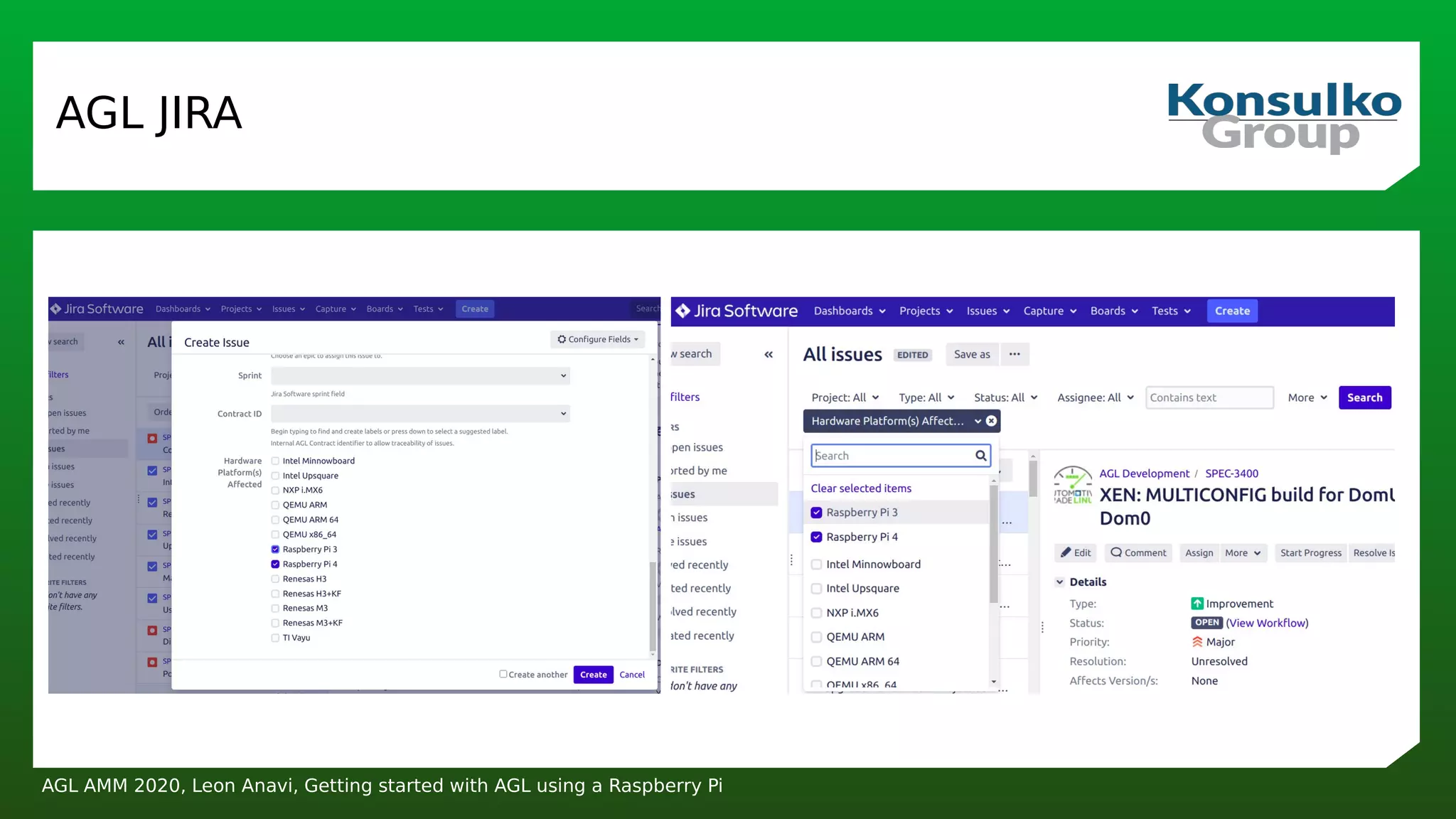Click the Contains text input field
This screenshot has height=819, width=1456.
pos(1209,397)
